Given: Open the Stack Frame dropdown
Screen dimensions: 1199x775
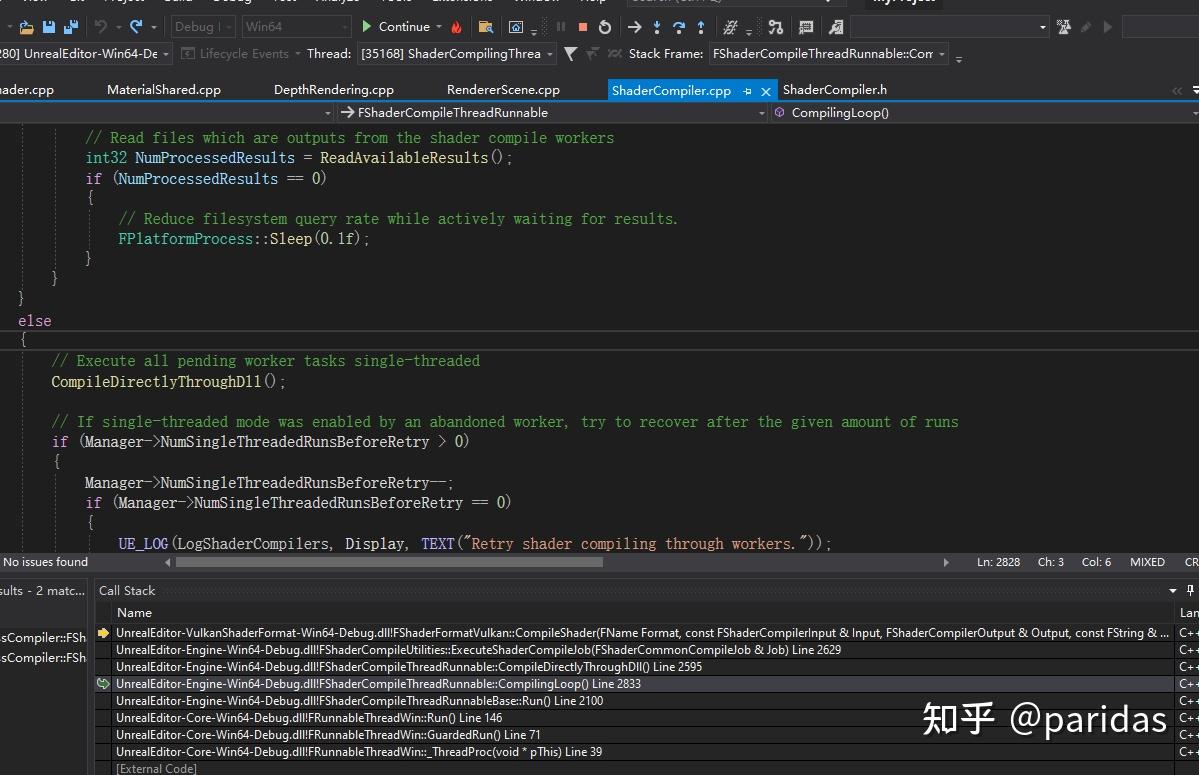Looking at the screenshot, I should point(941,54).
